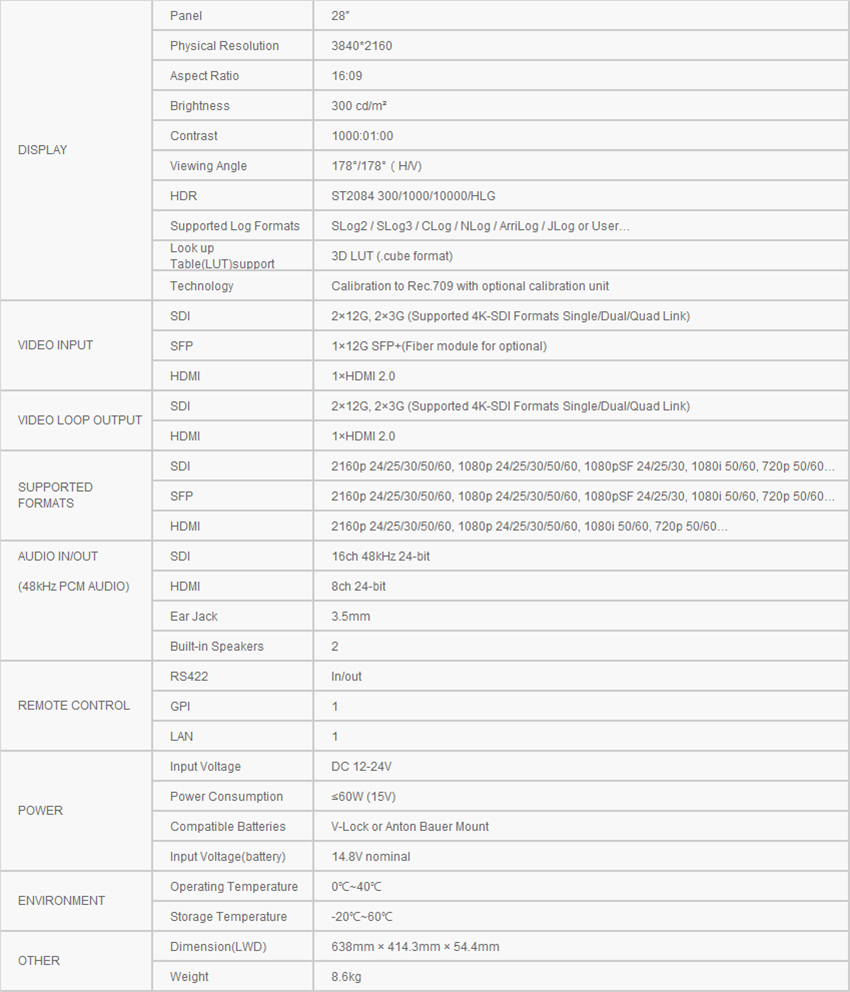The image size is (850, 992).
Task: Select the Physical Resolution value 3840*2160
Action: [362, 46]
